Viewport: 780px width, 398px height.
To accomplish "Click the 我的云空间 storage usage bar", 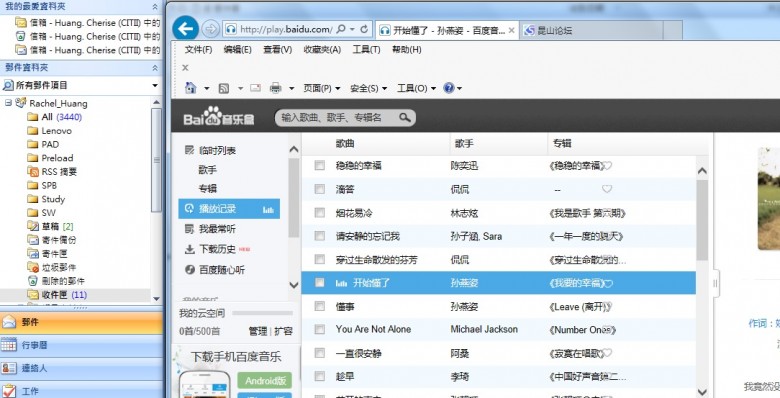I will tap(262, 313).
